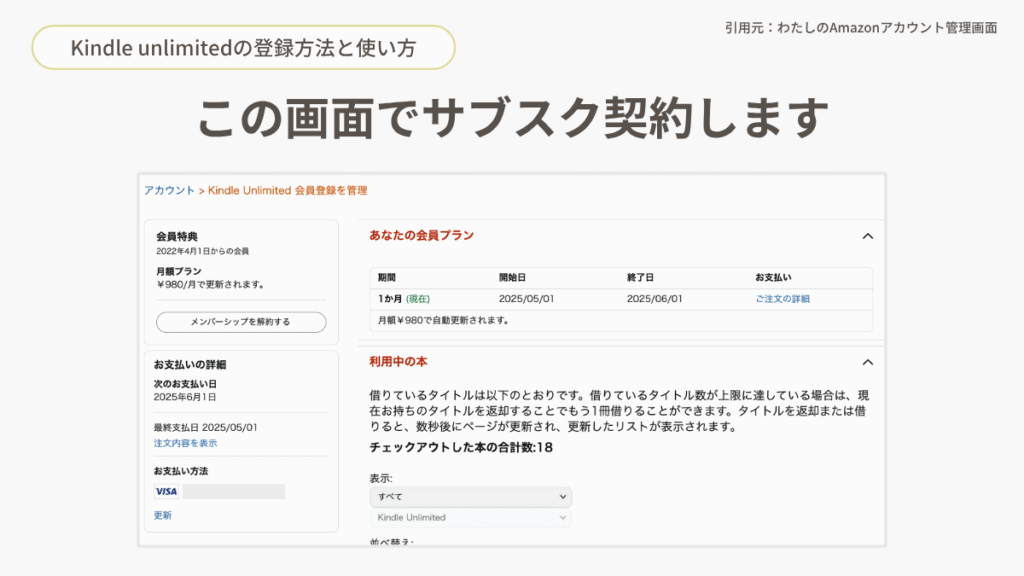Select the 1か月 (現在) plan row
The image size is (1024, 576).
click(620, 299)
